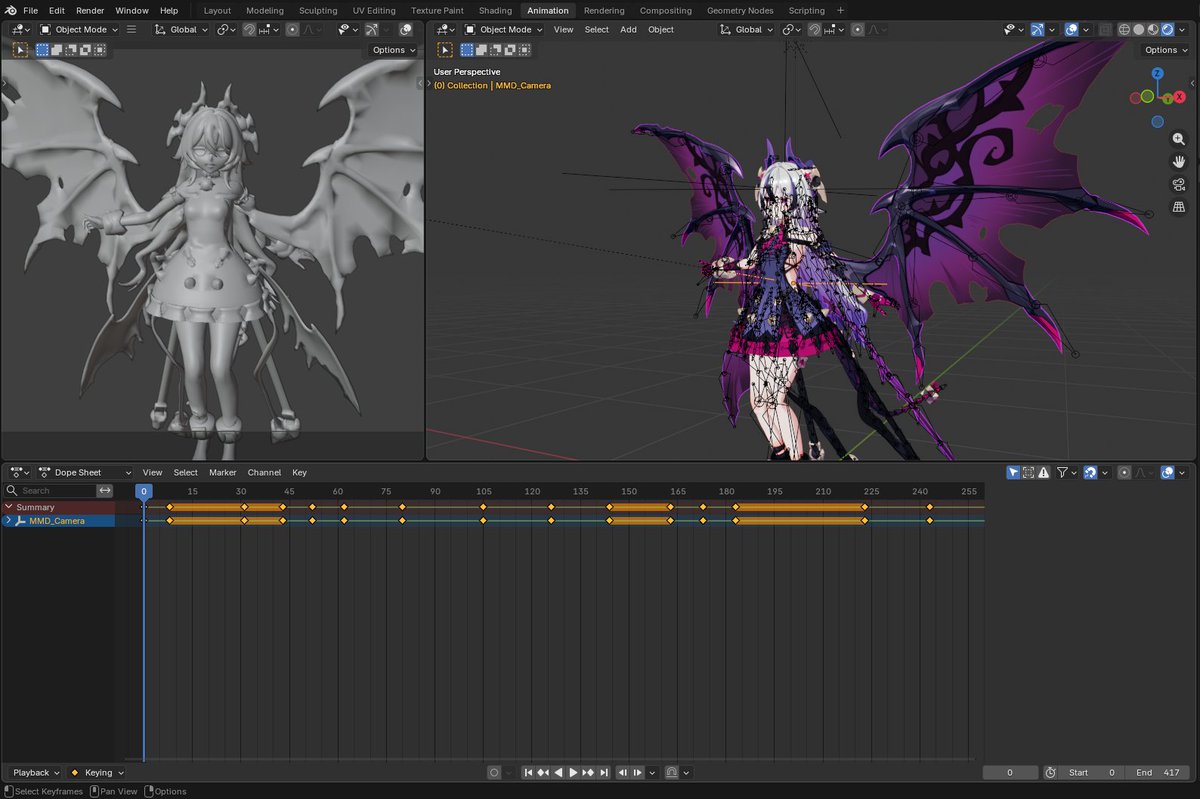
Task: Click the End frame field 417
Action: pos(1158,772)
